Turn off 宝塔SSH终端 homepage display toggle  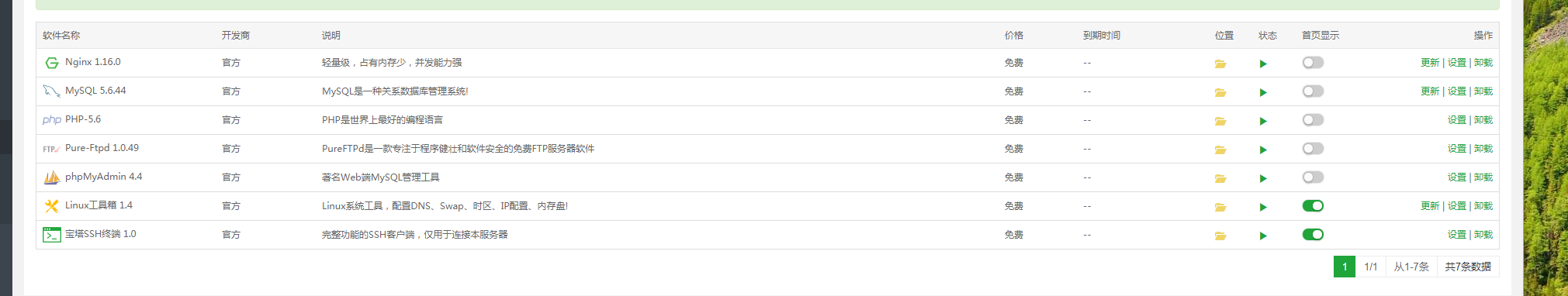1313,235
